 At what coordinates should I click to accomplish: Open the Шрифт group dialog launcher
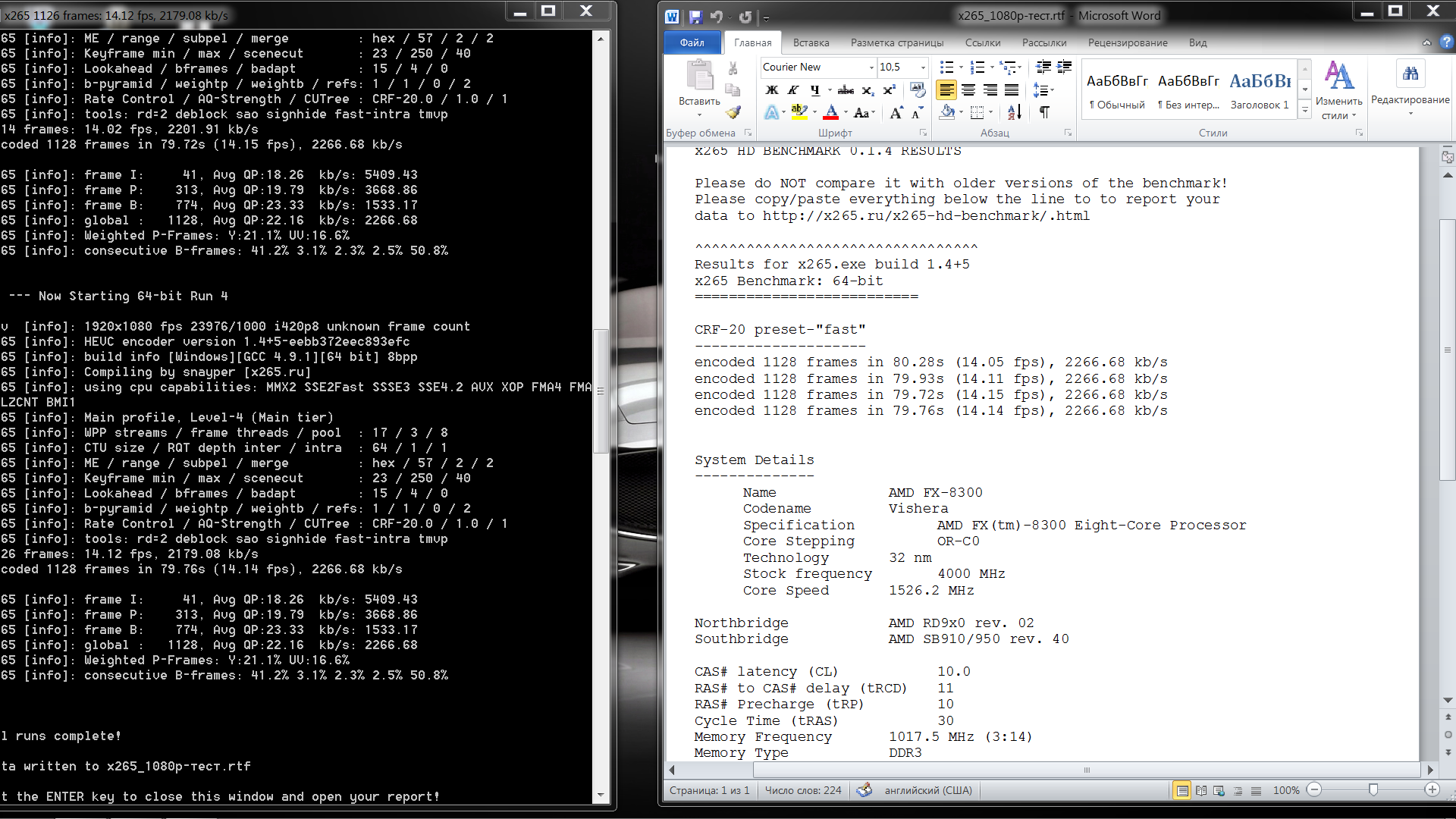923,133
